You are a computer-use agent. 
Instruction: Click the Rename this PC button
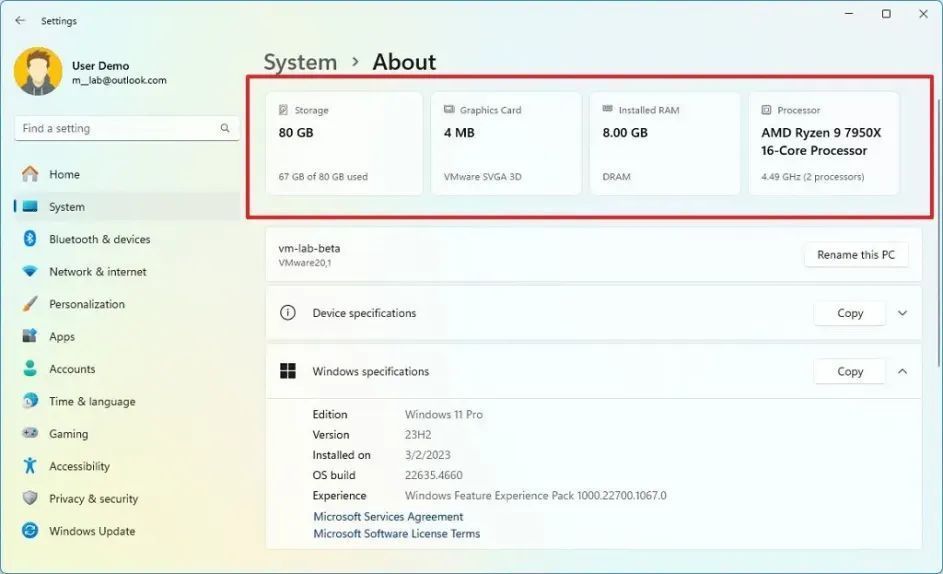coord(856,255)
